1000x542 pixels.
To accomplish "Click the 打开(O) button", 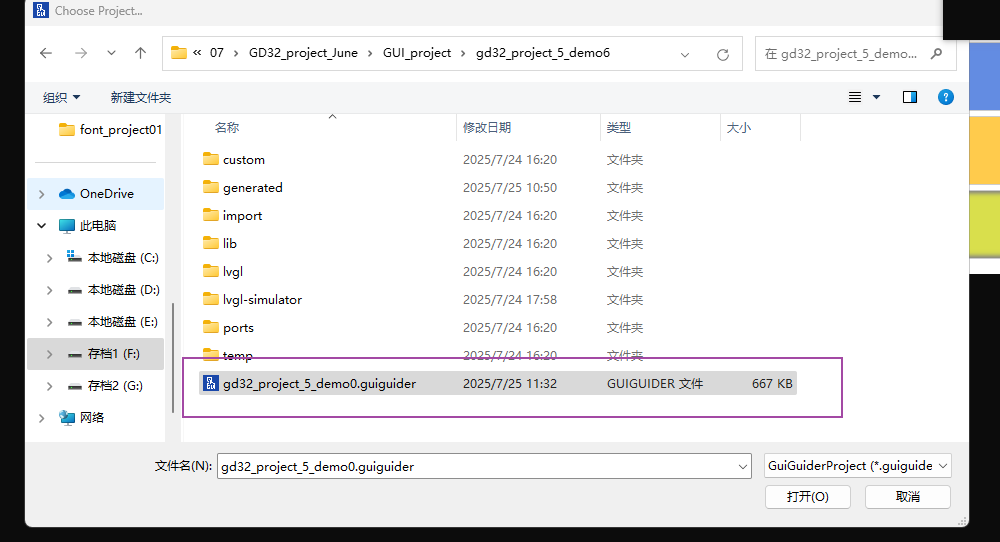I will (x=807, y=497).
